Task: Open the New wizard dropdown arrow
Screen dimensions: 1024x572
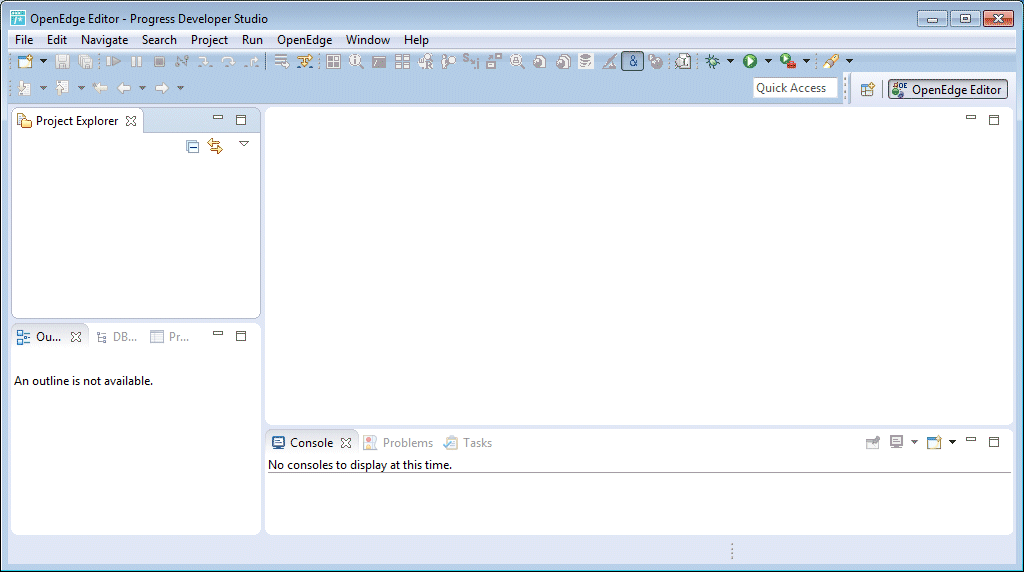Action: click(43, 61)
